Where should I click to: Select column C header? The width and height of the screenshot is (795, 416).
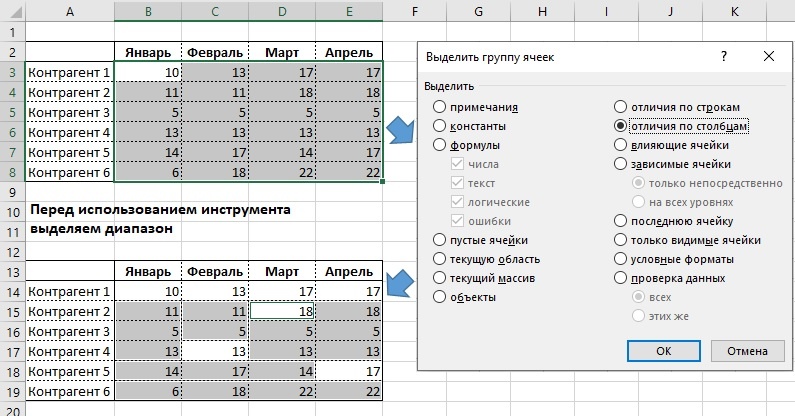(215, 11)
